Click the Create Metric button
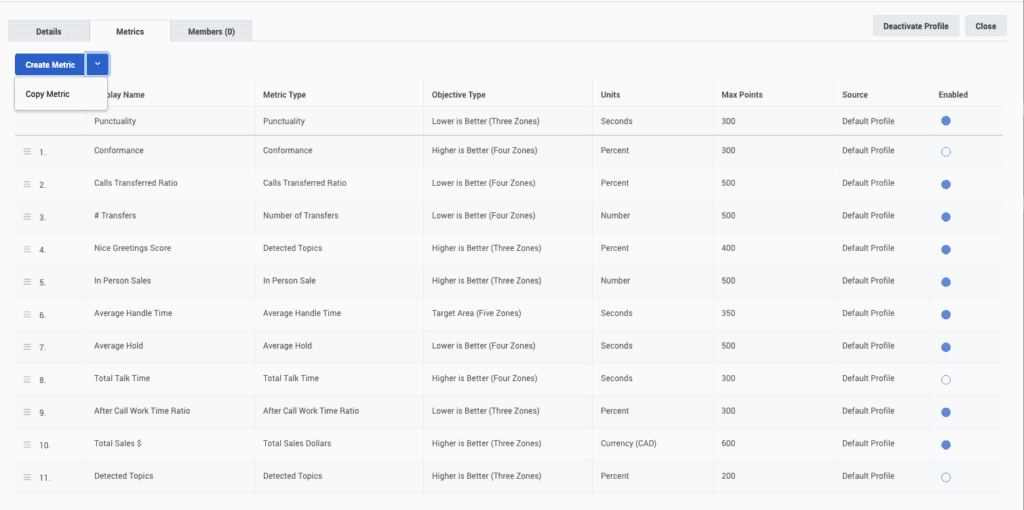Screen dimensions: 1024x510 tap(50, 64)
